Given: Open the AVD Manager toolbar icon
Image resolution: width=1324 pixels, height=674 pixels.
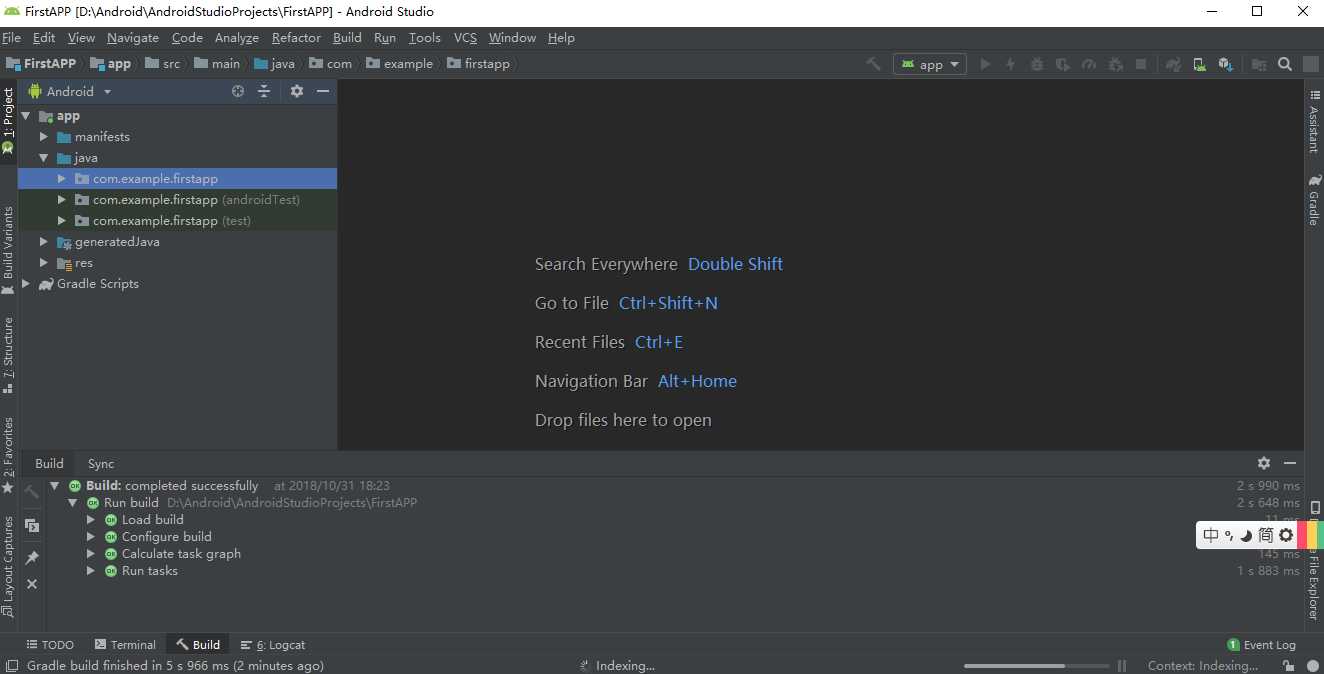Looking at the screenshot, I should pyautogui.click(x=1199, y=64).
